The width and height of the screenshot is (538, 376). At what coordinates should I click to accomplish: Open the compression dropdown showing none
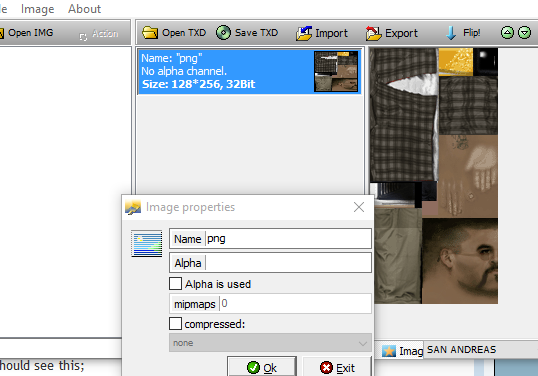pyautogui.click(x=270, y=343)
